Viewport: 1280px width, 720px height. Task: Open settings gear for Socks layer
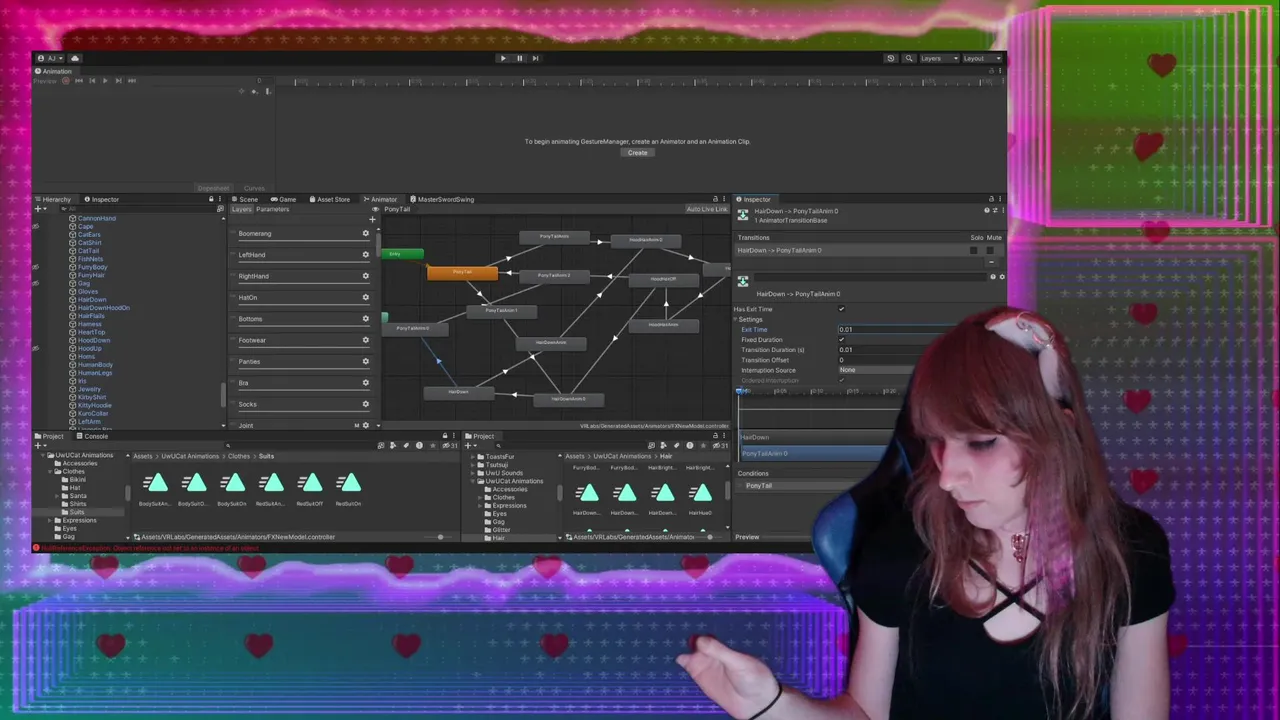(365, 404)
